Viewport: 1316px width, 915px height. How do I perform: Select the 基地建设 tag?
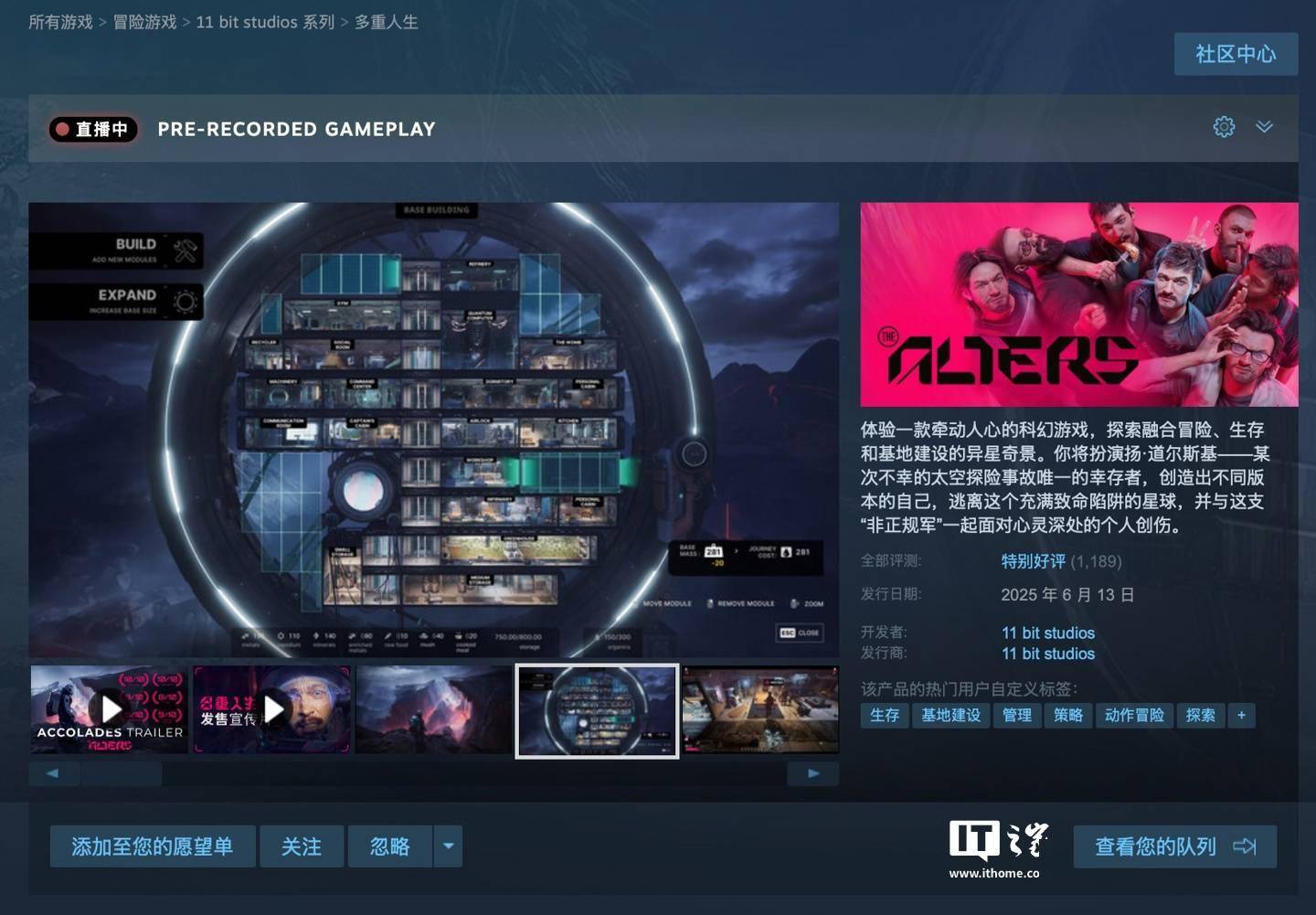[950, 715]
